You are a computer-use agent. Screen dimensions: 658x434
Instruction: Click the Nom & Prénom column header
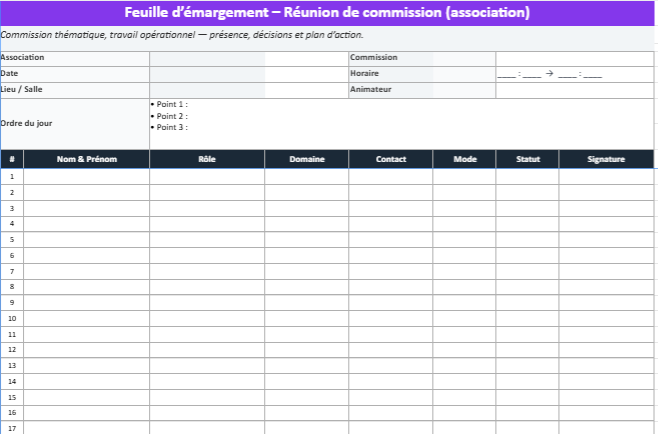[87, 159]
